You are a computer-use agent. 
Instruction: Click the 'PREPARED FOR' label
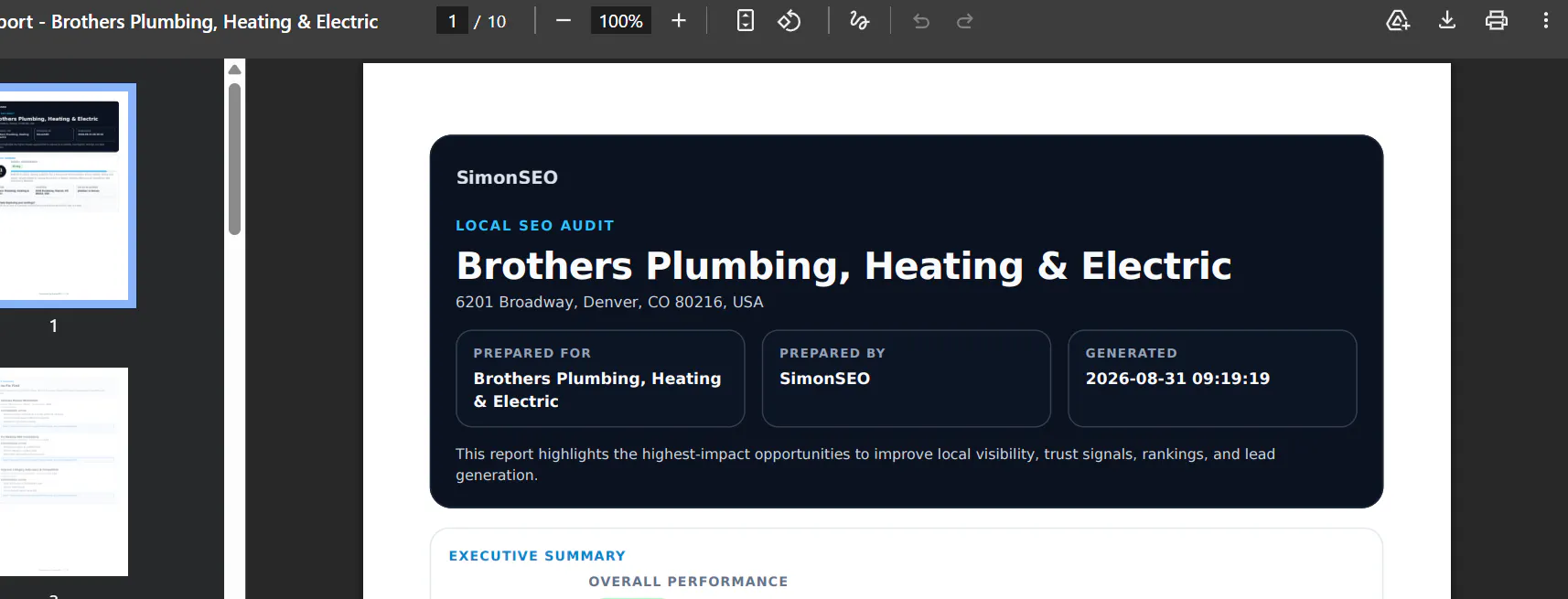(x=532, y=353)
